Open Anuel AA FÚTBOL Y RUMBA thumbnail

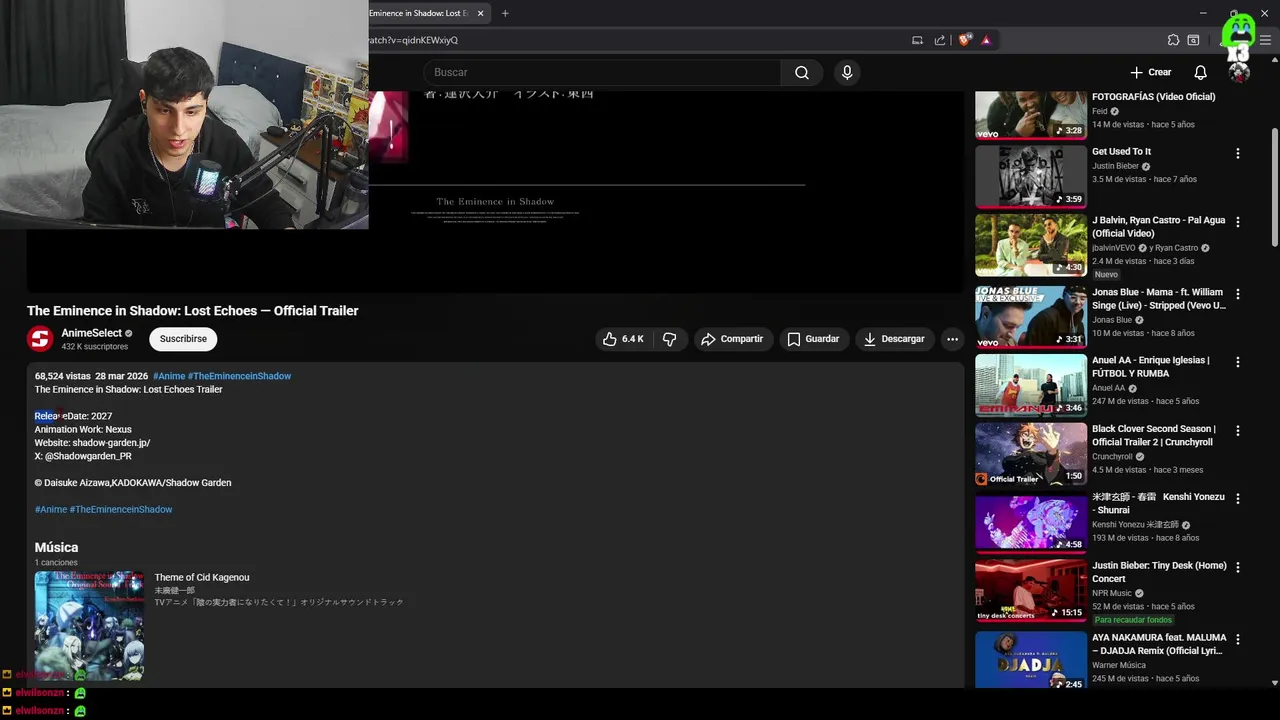[1030, 385]
